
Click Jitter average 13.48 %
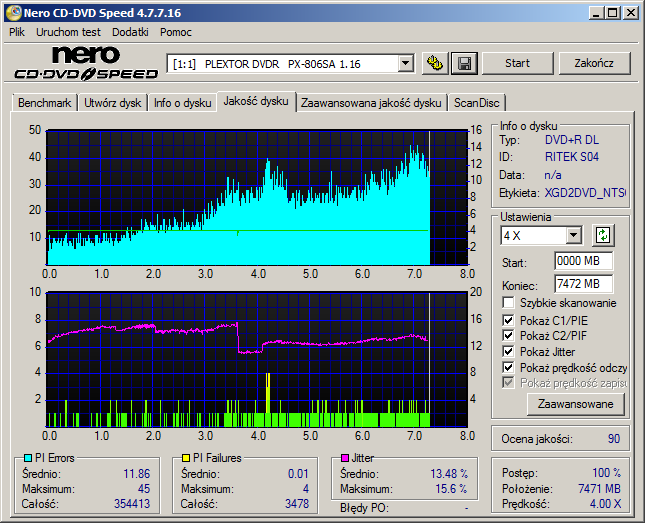pos(449,474)
